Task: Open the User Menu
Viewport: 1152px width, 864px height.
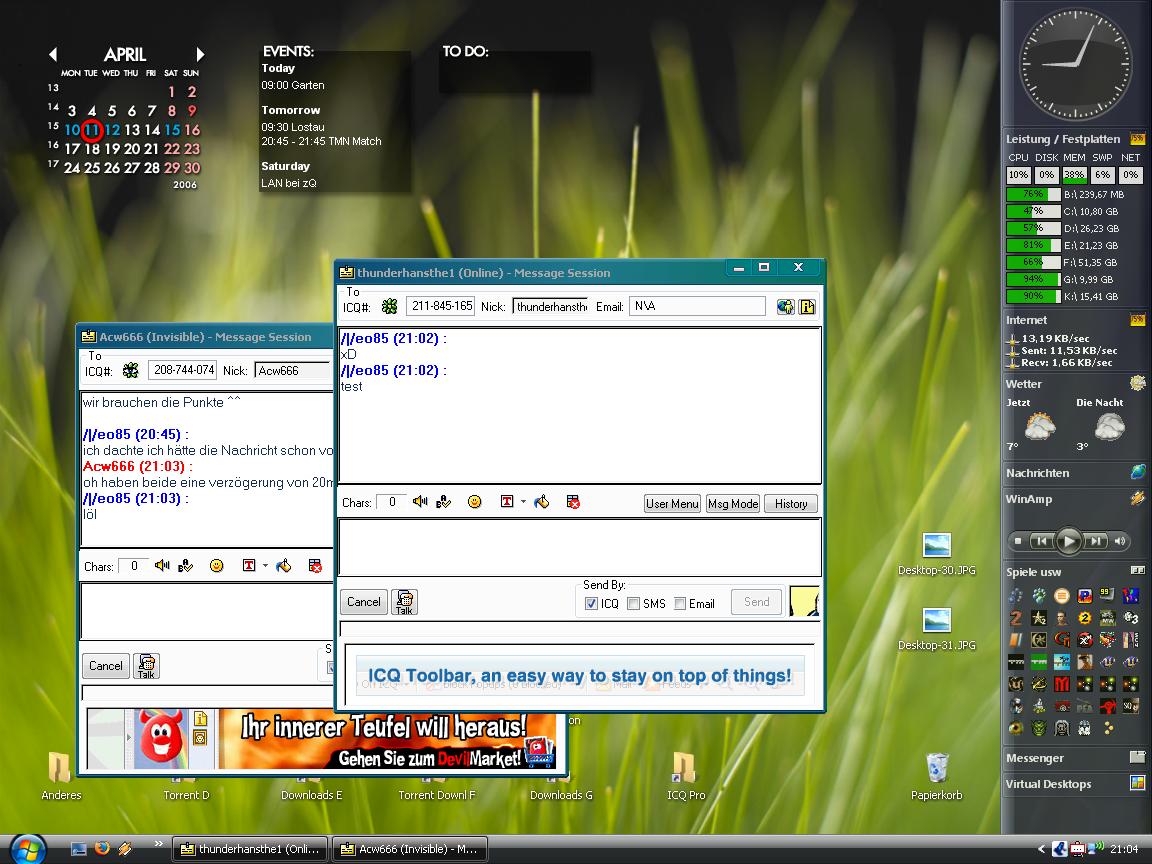Action: point(672,504)
